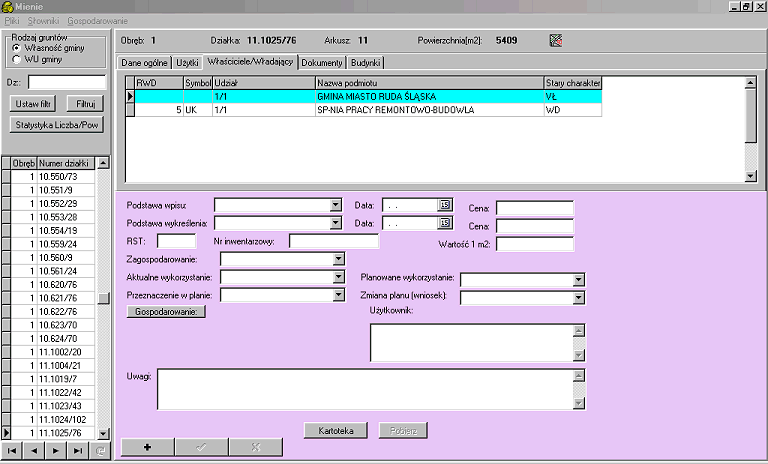Select parcel 10.554/19 in list
This screenshot has width=768, height=464.
tap(52, 230)
